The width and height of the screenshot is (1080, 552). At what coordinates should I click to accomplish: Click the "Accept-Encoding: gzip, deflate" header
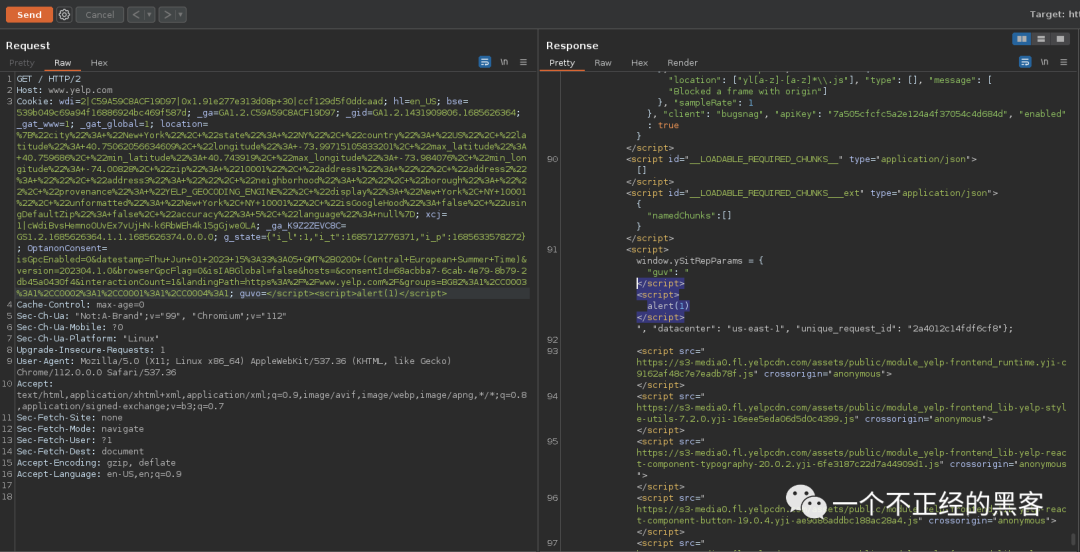[96, 463]
